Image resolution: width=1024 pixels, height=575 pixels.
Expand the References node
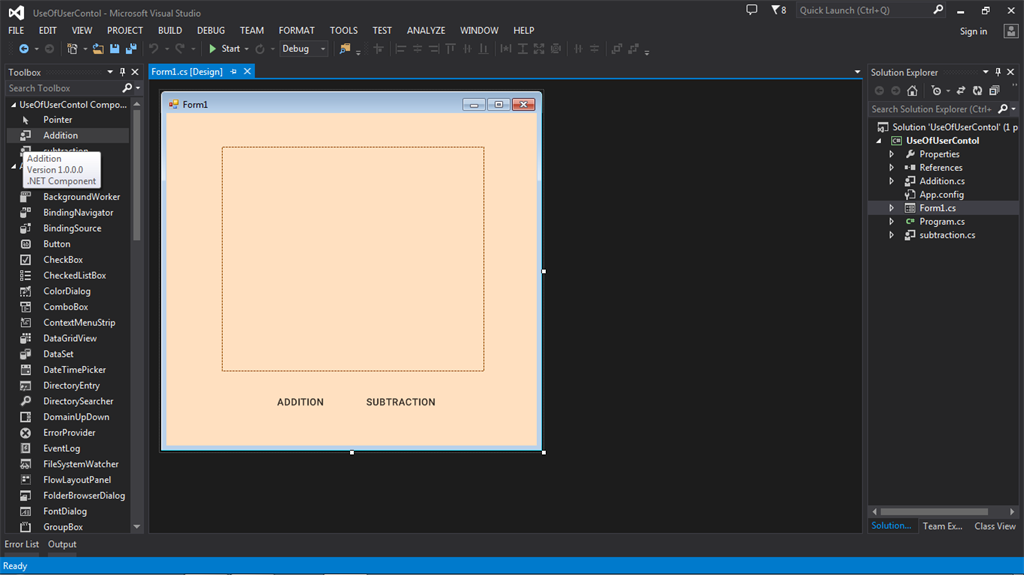(x=891, y=168)
